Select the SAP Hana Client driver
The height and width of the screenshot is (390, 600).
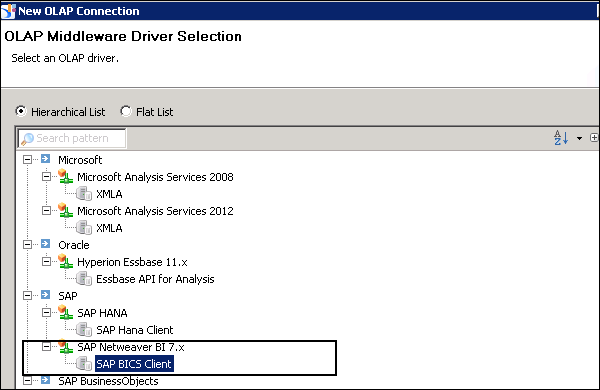pyautogui.click(x=135, y=330)
